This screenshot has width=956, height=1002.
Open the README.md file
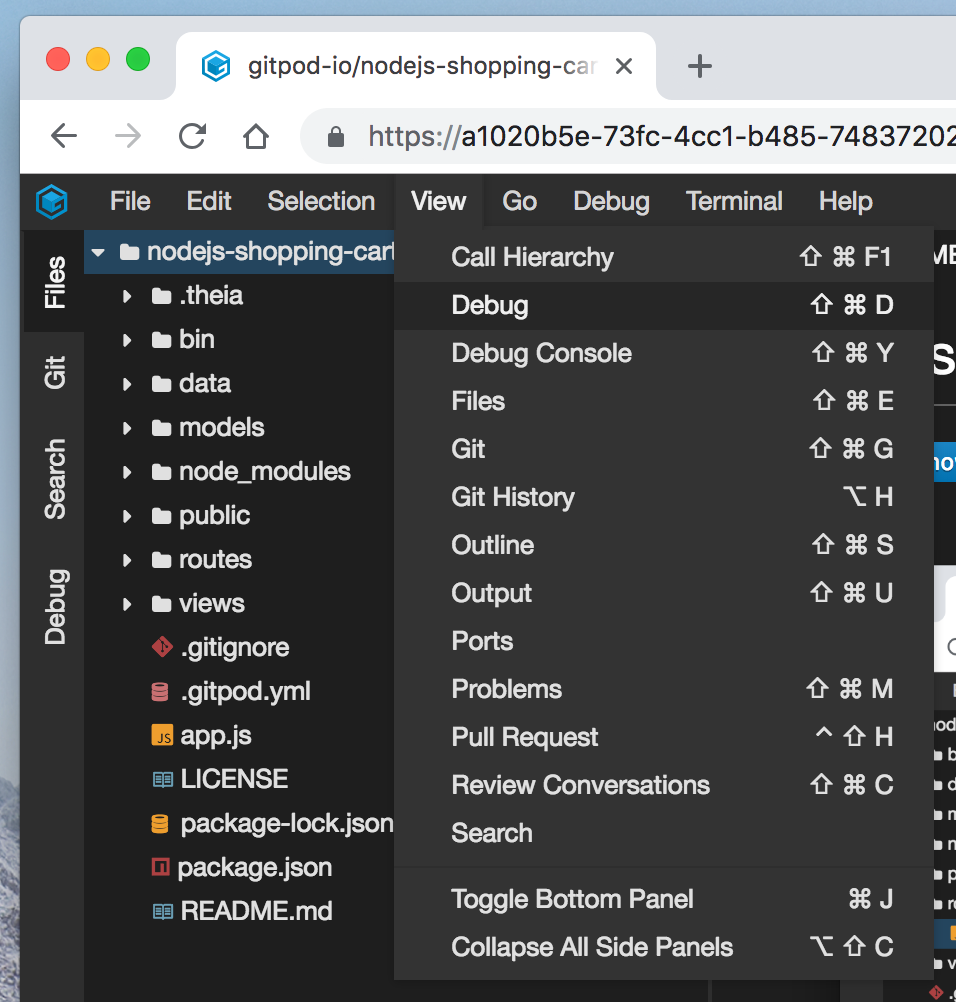coord(256,911)
